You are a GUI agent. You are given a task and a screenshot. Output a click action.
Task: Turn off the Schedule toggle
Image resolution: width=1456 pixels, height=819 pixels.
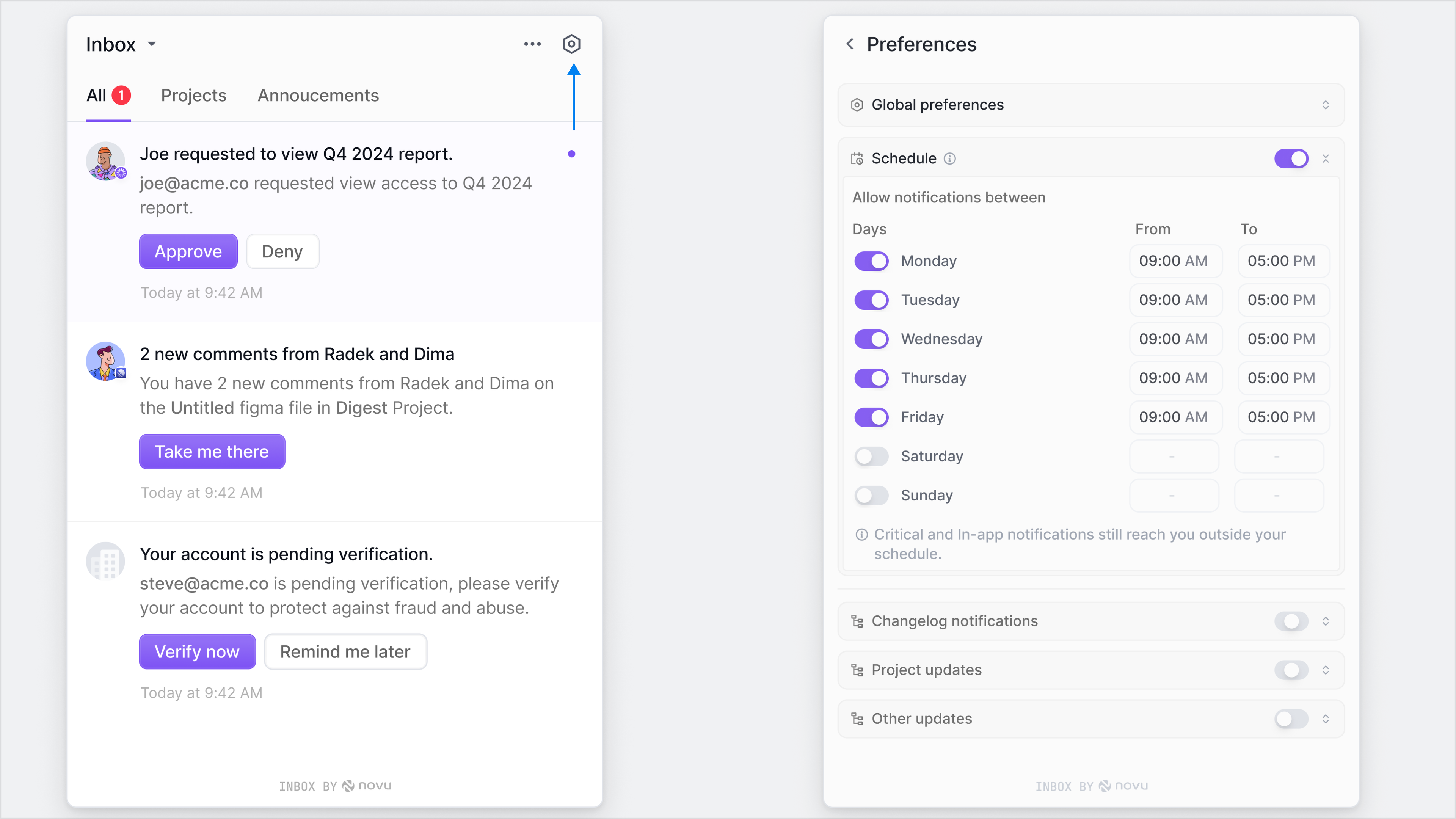click(1291, 158)
